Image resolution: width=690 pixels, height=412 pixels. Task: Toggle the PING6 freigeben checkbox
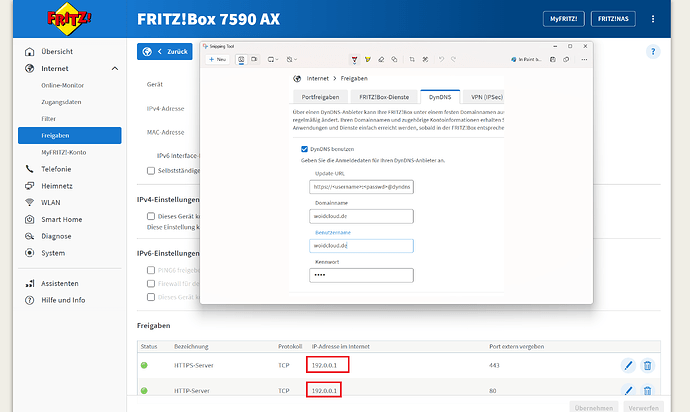tap(151, 270)
